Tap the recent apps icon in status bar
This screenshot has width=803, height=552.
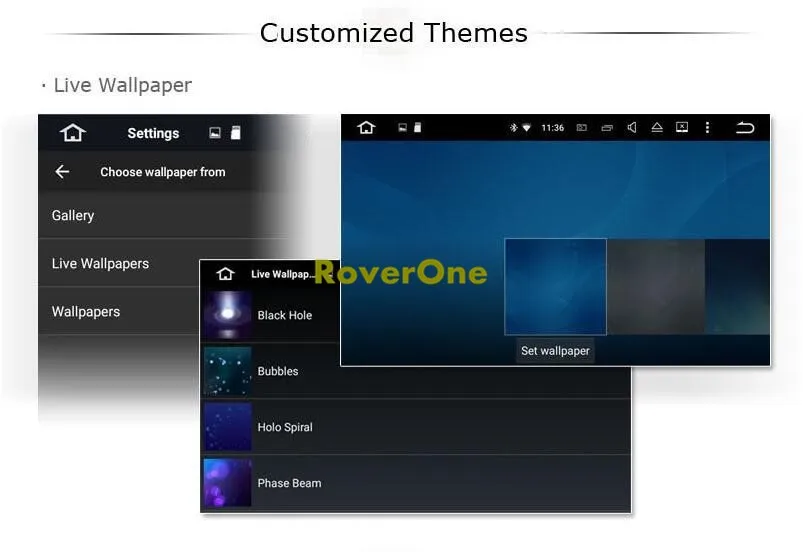(607, 128)
